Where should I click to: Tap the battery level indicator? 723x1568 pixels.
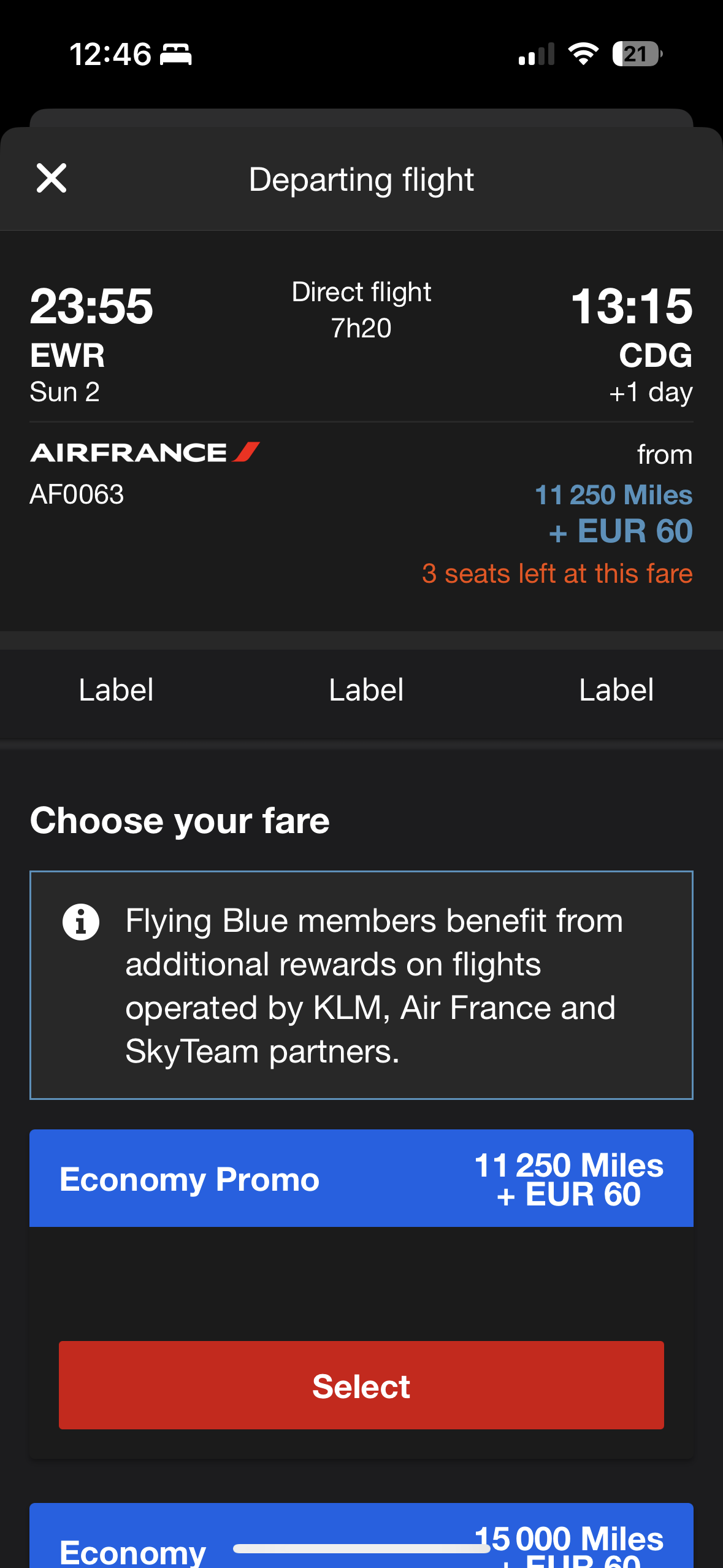(636, 55)
